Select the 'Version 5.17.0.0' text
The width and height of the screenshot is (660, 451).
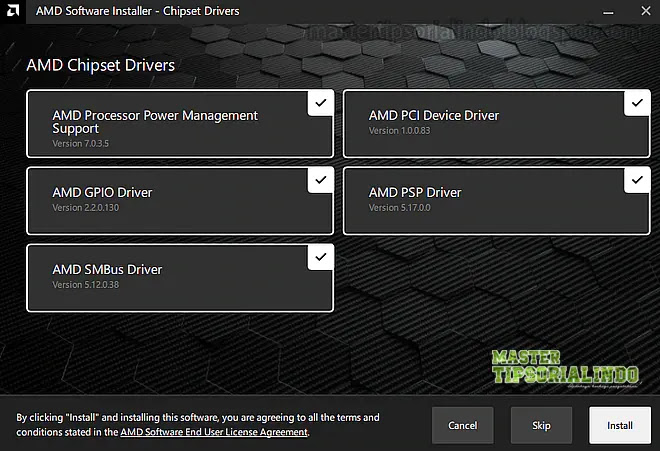coord(399,208)
